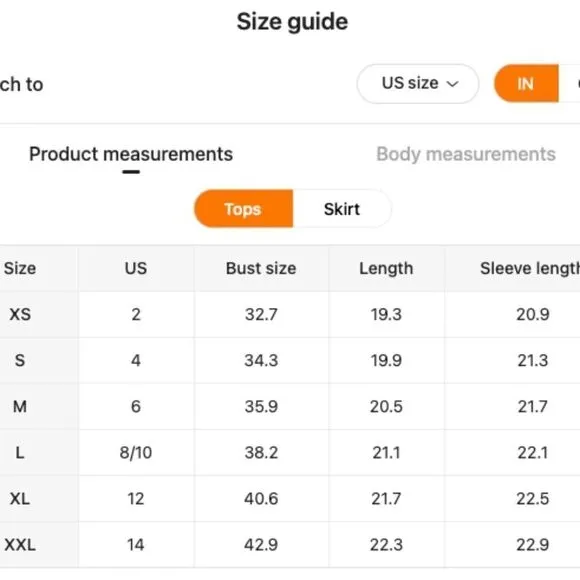The height and width of the screenshot is (580, 580).
Task: Click the Size column header
Action: point(20,268)
